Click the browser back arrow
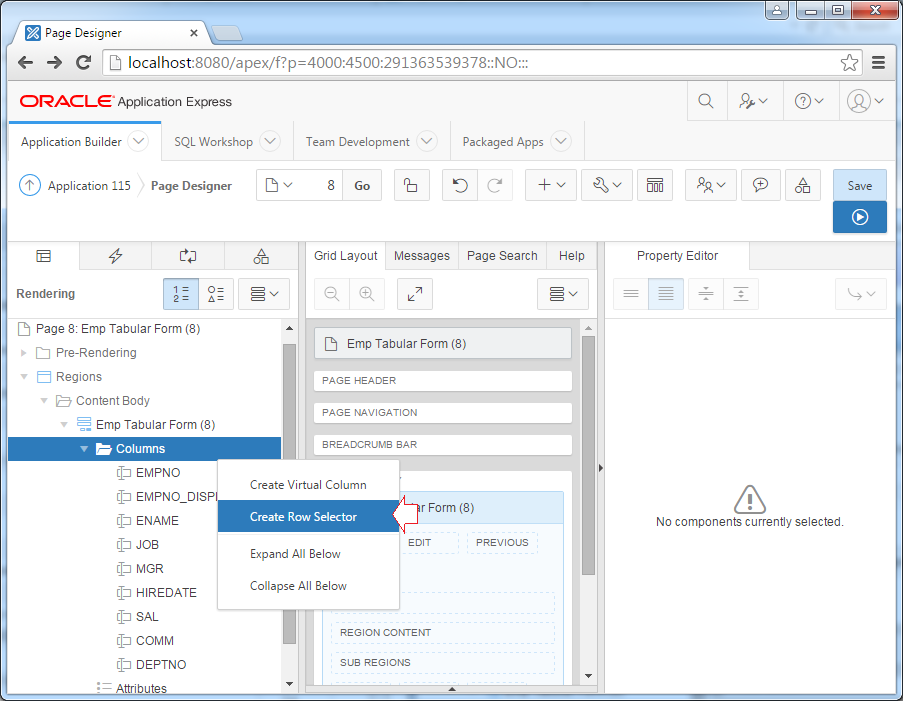The image size is (903, 701). (x=25, y=62)
